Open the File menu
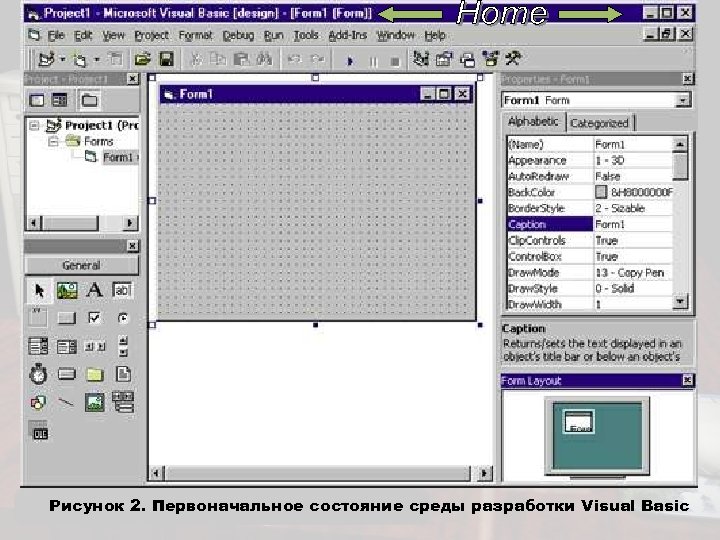Image resolution: width=720 pixels, height=540 pixels. coord(56,35)
